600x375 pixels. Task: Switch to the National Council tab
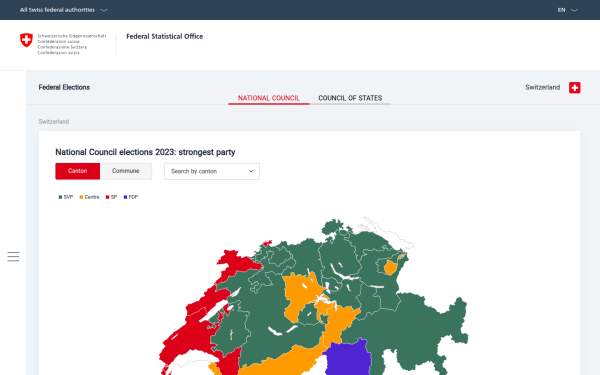click(269, 98)
